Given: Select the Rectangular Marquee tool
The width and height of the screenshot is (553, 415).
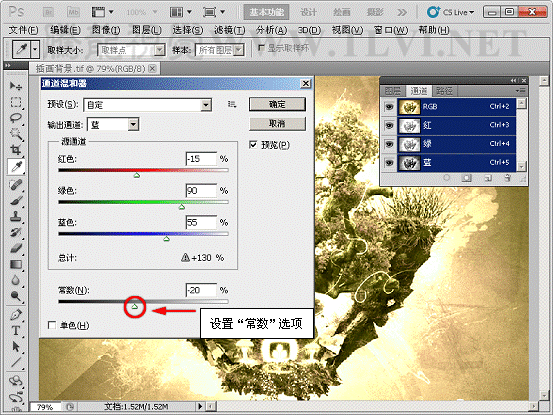Looking at the screenshot, I should click(16, 102).
